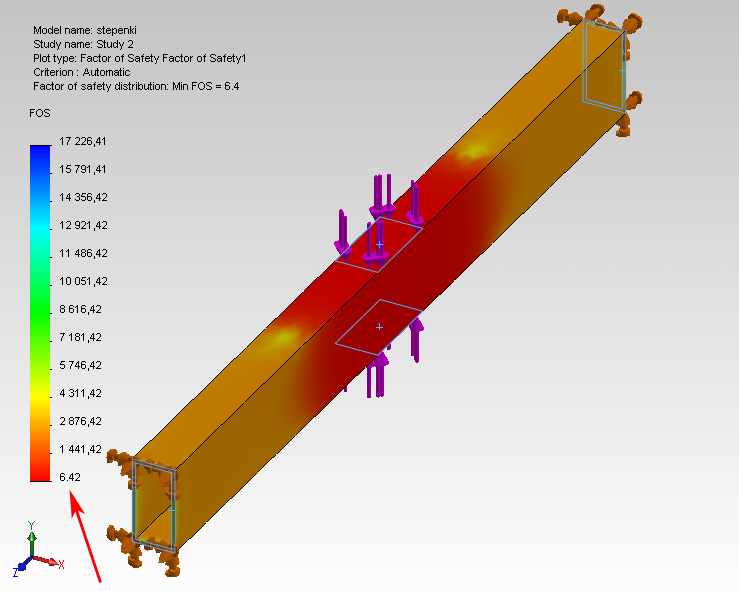739x591 pixels.
Task: Click legend value 4 311,42
Action: click(81, 393)
